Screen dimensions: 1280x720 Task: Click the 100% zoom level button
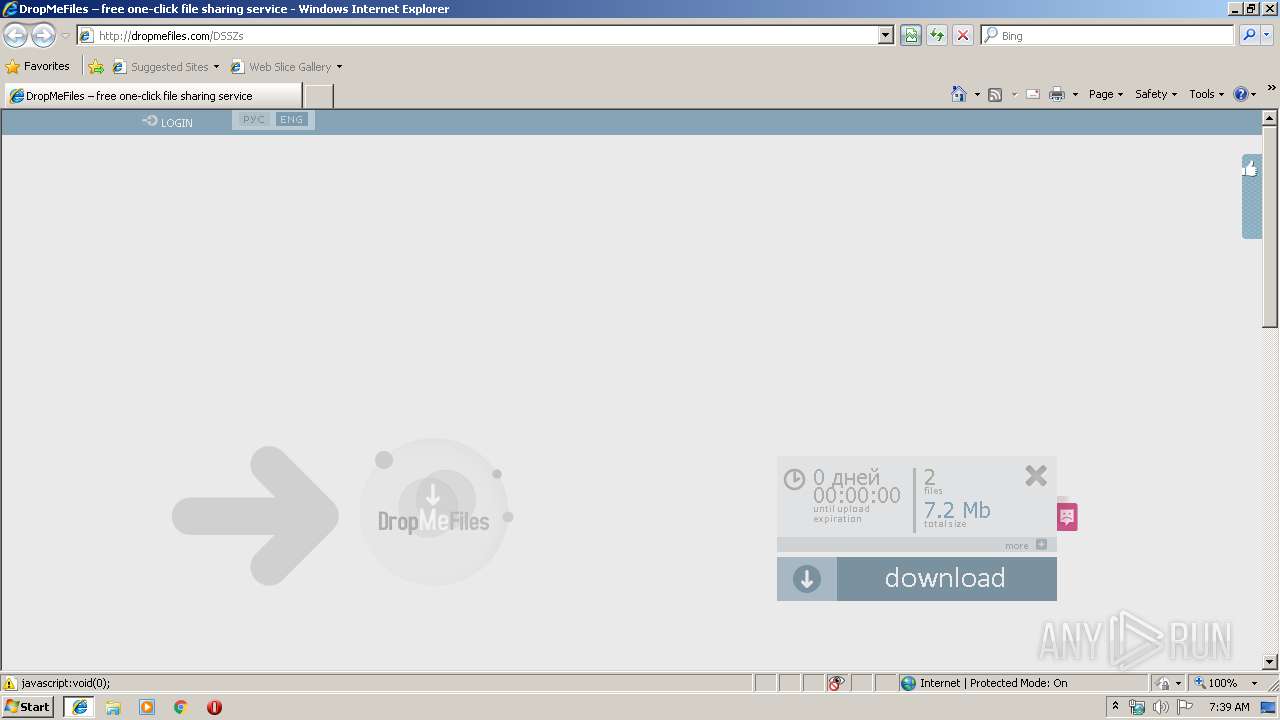click(1215, 683)
